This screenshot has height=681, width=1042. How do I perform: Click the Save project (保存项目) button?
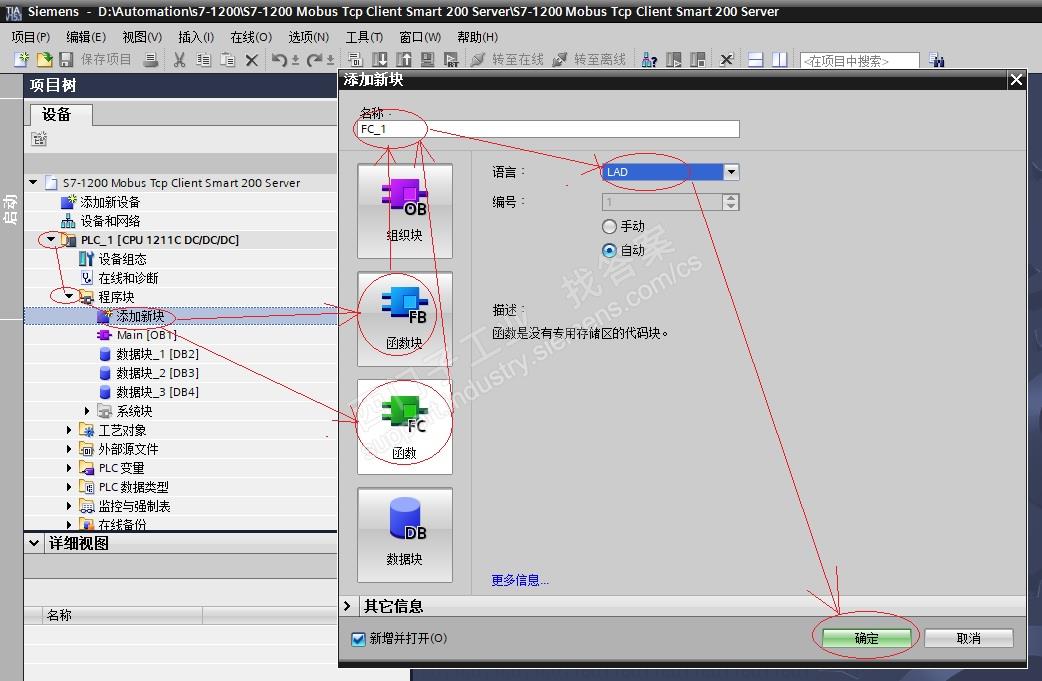tap(95, 60)
